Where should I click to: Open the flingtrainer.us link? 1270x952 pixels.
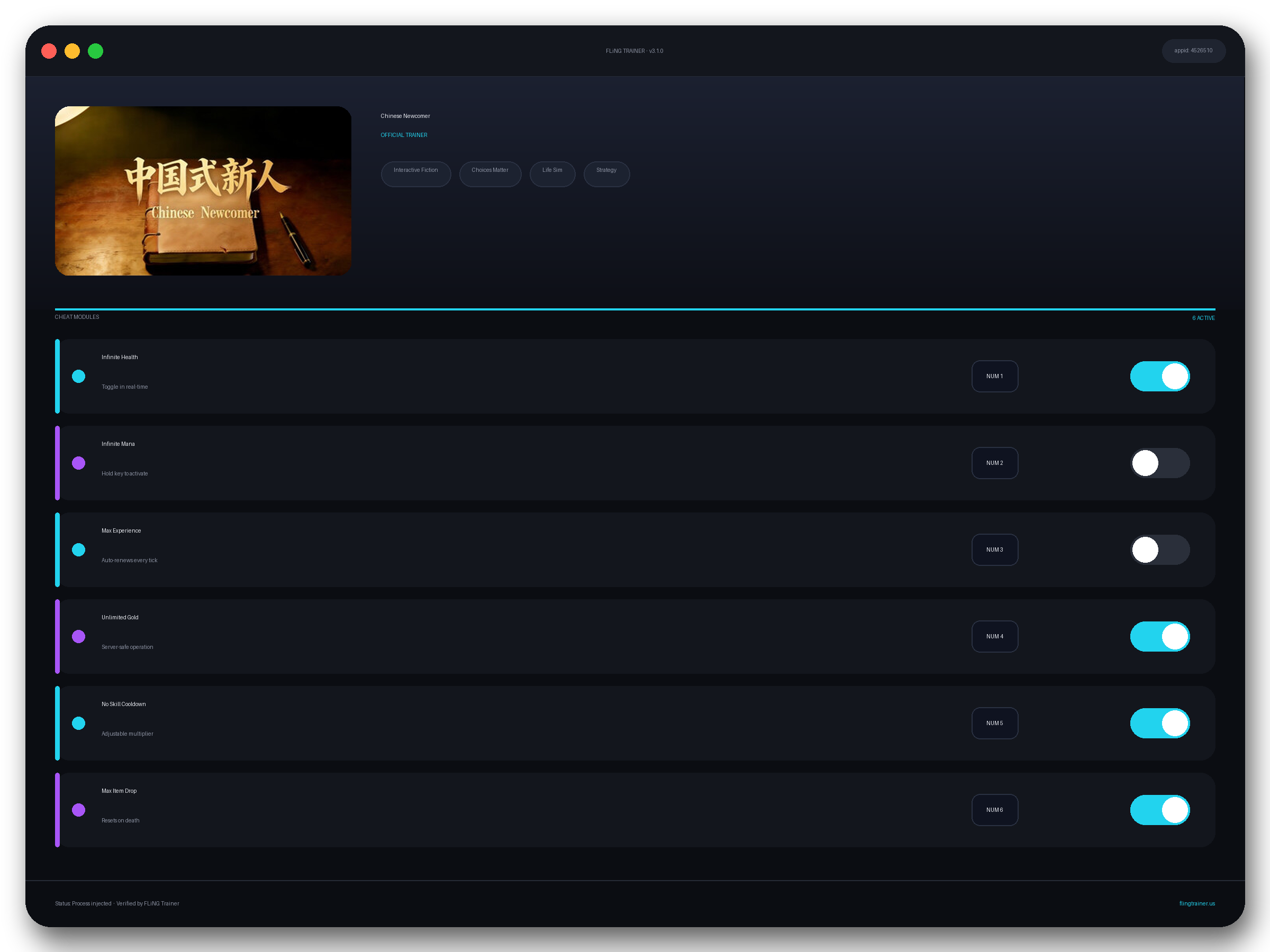[1196, 903]
